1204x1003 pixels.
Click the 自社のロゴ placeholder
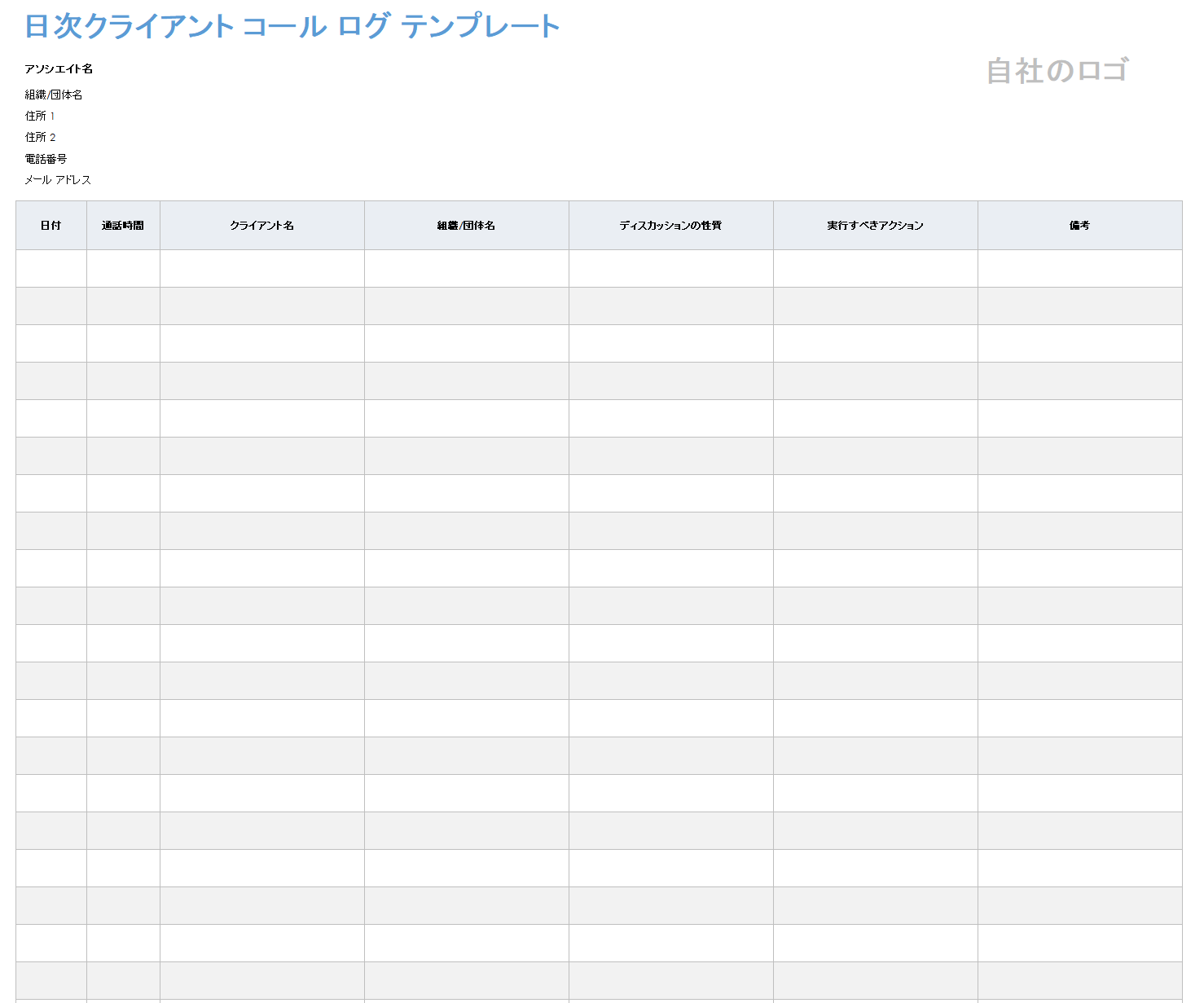coord(1057,71)
